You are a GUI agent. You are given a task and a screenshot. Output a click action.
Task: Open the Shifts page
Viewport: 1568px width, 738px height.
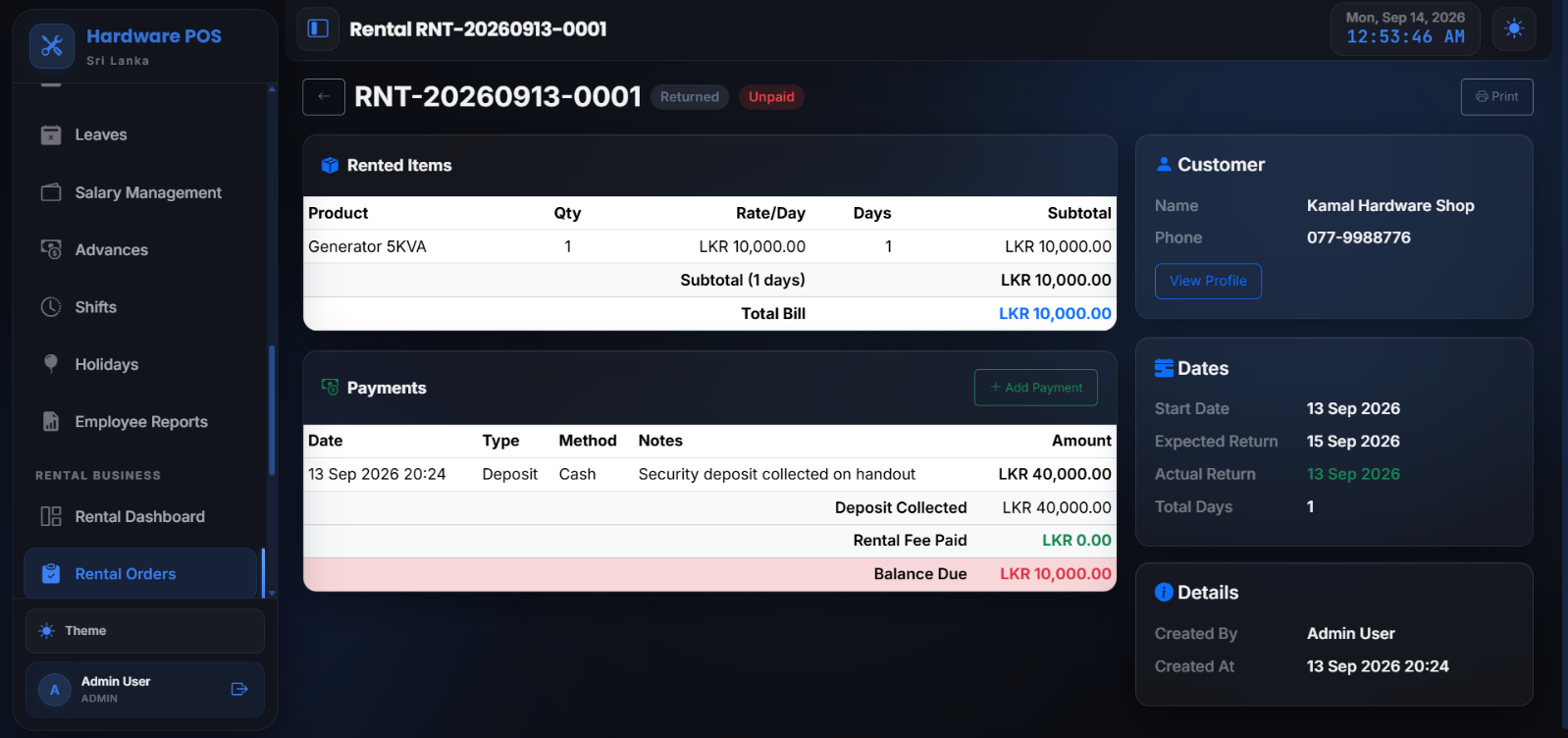coord(139,307)
